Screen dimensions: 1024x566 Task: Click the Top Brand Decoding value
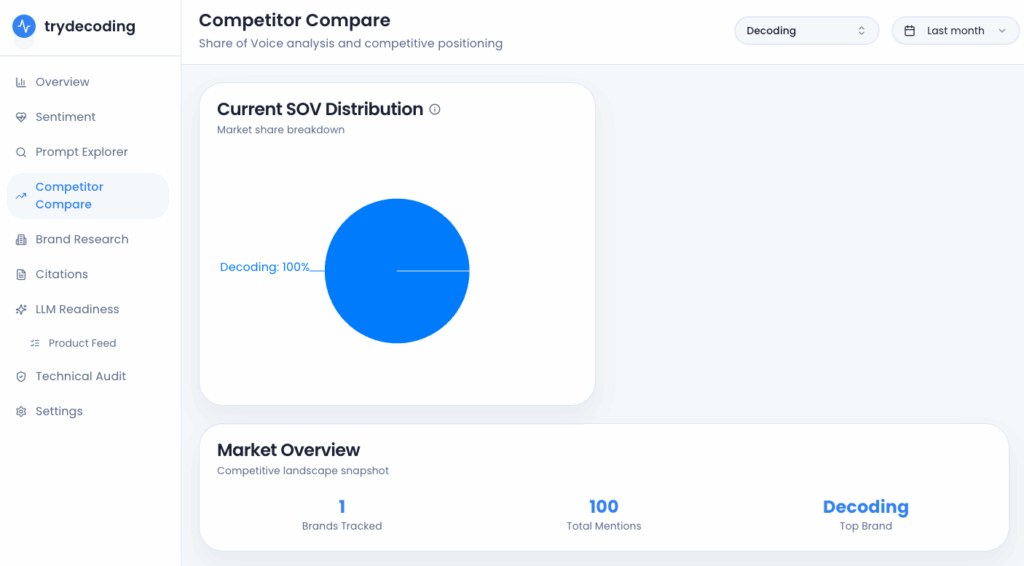coord(865,507)
